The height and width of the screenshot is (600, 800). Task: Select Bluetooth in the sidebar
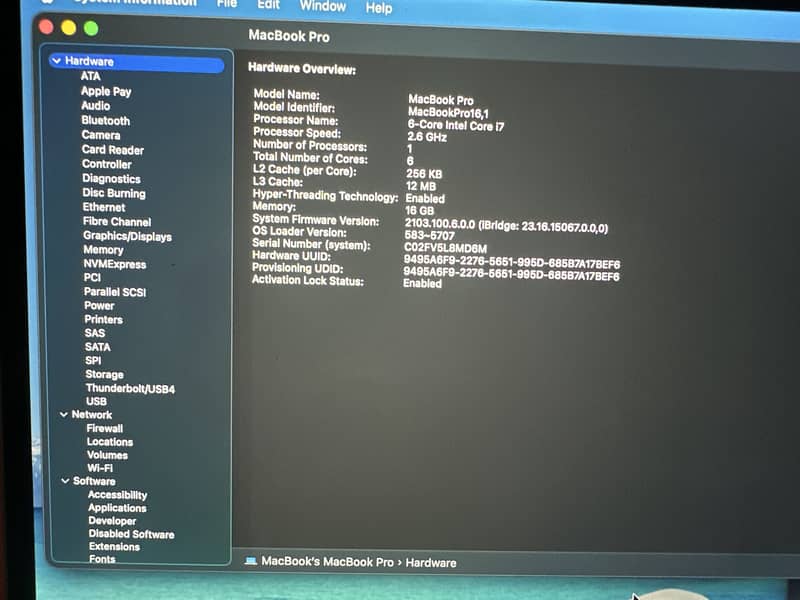pyautogui.click(x=106, y=120)
